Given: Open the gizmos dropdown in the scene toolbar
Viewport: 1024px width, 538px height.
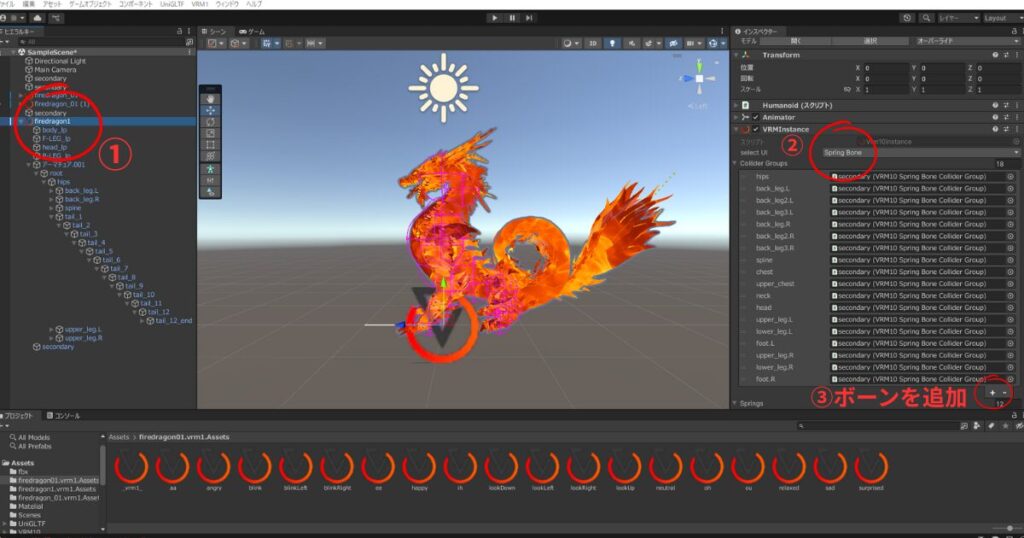Looking at the screenshot, I should pos(715,43).
